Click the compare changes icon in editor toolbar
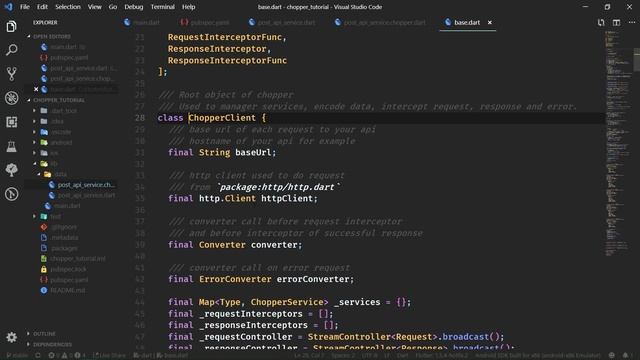 click(601, 22)
